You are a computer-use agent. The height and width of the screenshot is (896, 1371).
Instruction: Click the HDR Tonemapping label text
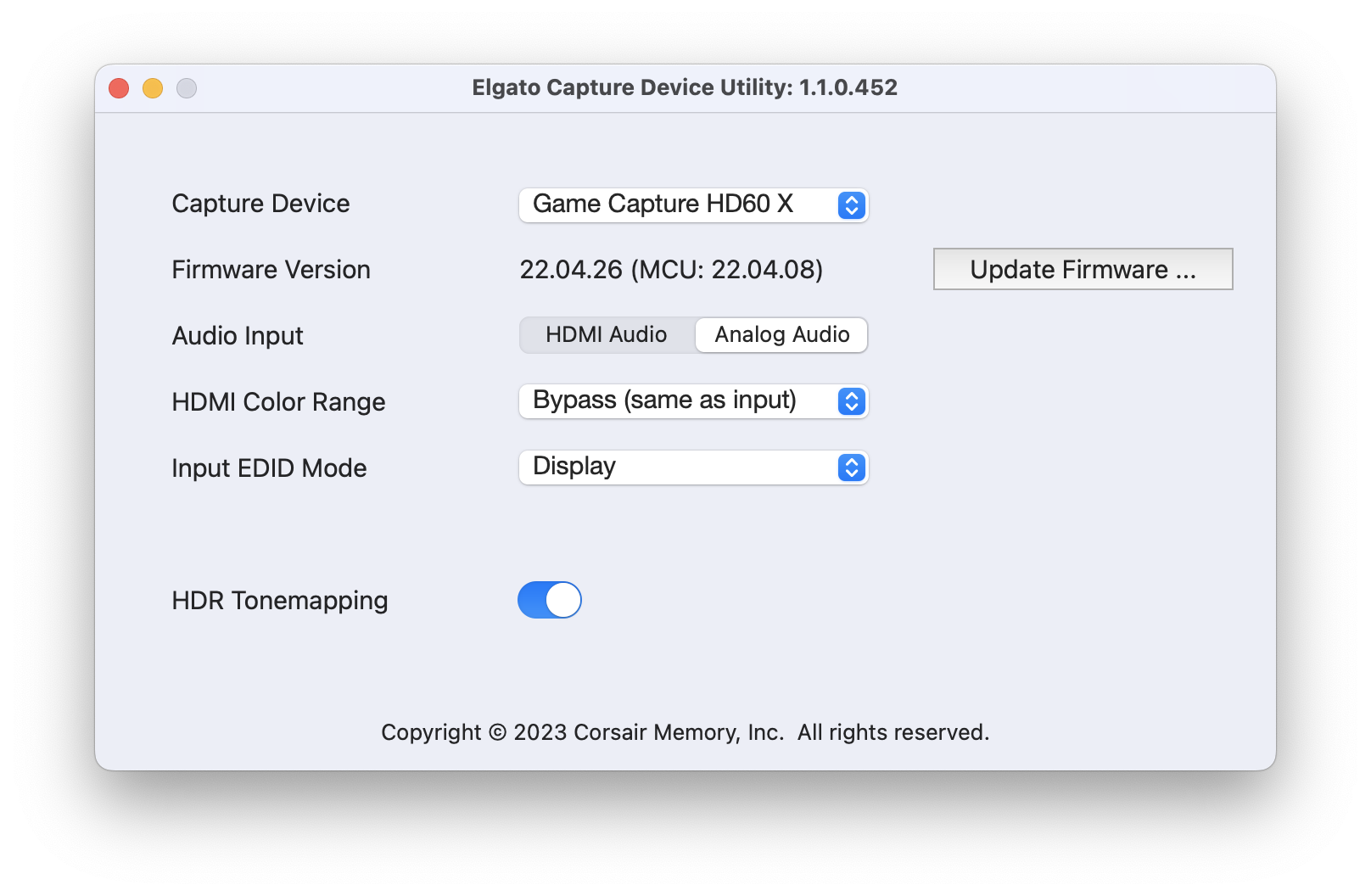pyautogui.click(x=279, y=601)
